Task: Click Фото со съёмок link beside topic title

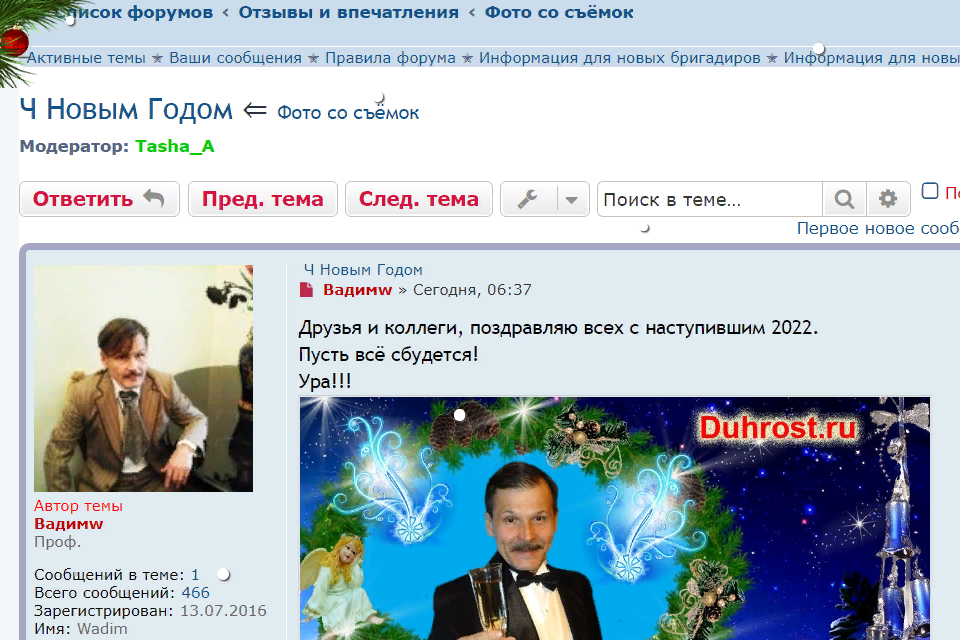Action: [x=348, y=113]
